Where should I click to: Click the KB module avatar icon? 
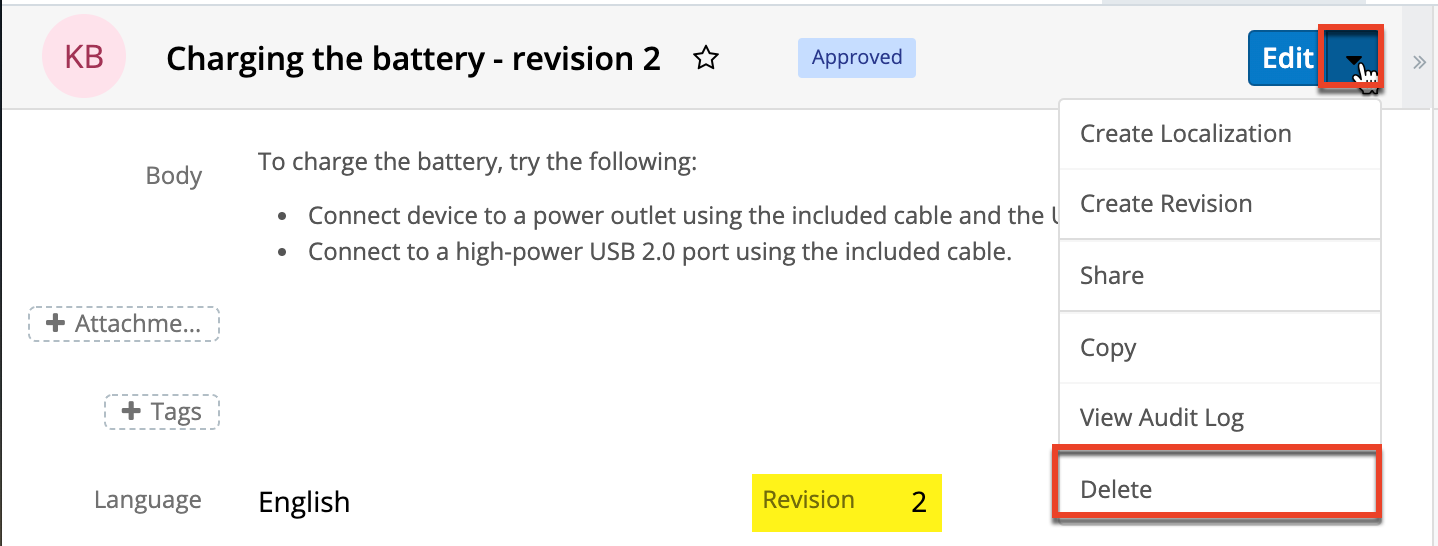click(84, 58)
